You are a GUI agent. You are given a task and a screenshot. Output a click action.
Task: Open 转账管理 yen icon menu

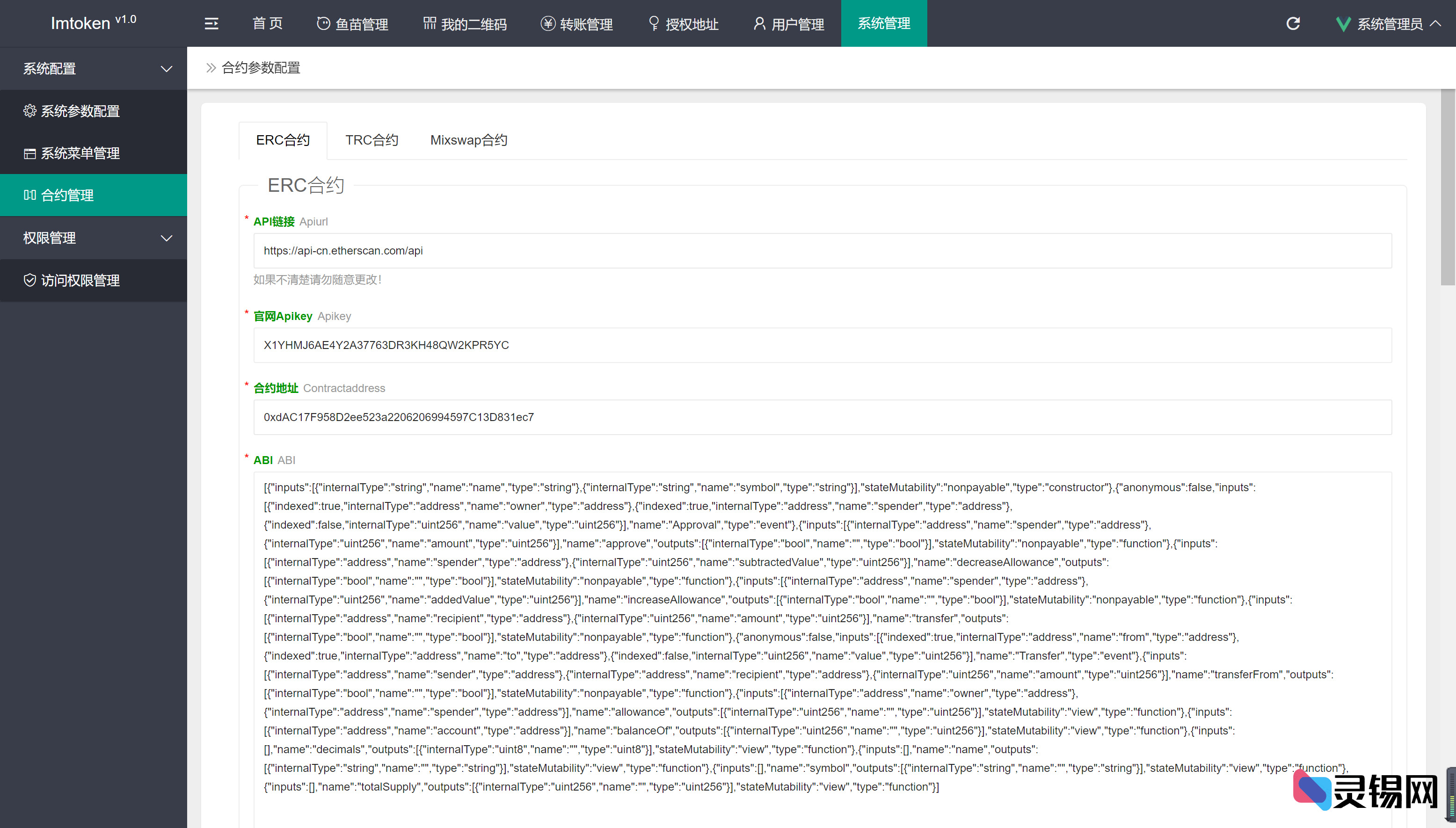coord(576,24)
